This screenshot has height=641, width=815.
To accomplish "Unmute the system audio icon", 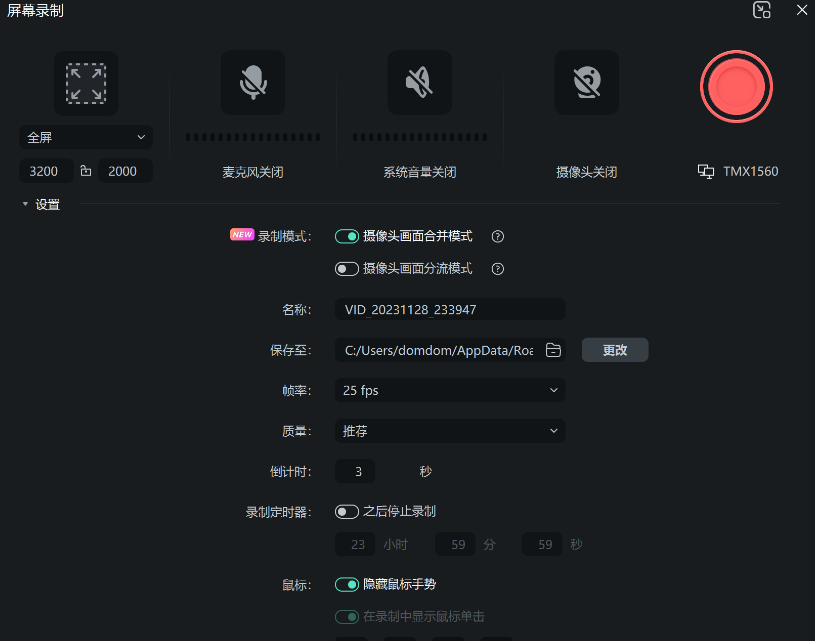I will click(420, 82).
